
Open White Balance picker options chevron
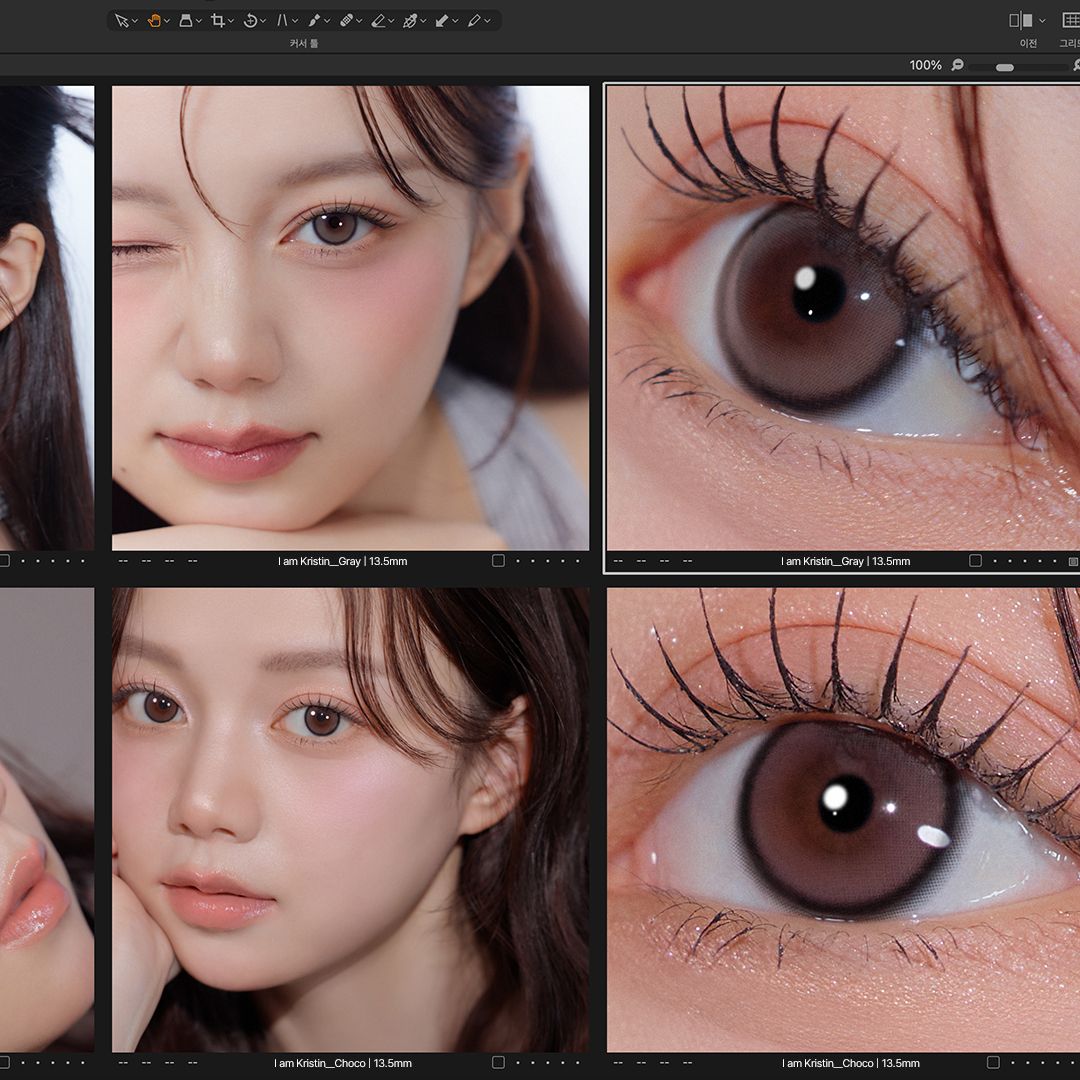(423, 21)
